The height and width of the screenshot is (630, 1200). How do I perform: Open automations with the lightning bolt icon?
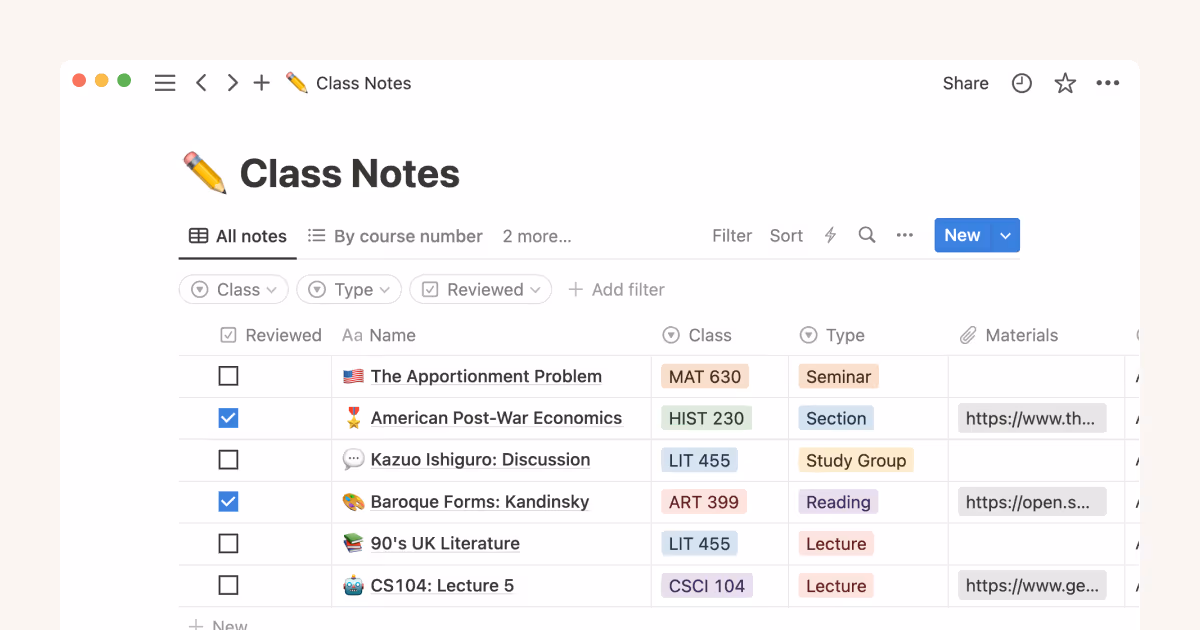[830, 235]
